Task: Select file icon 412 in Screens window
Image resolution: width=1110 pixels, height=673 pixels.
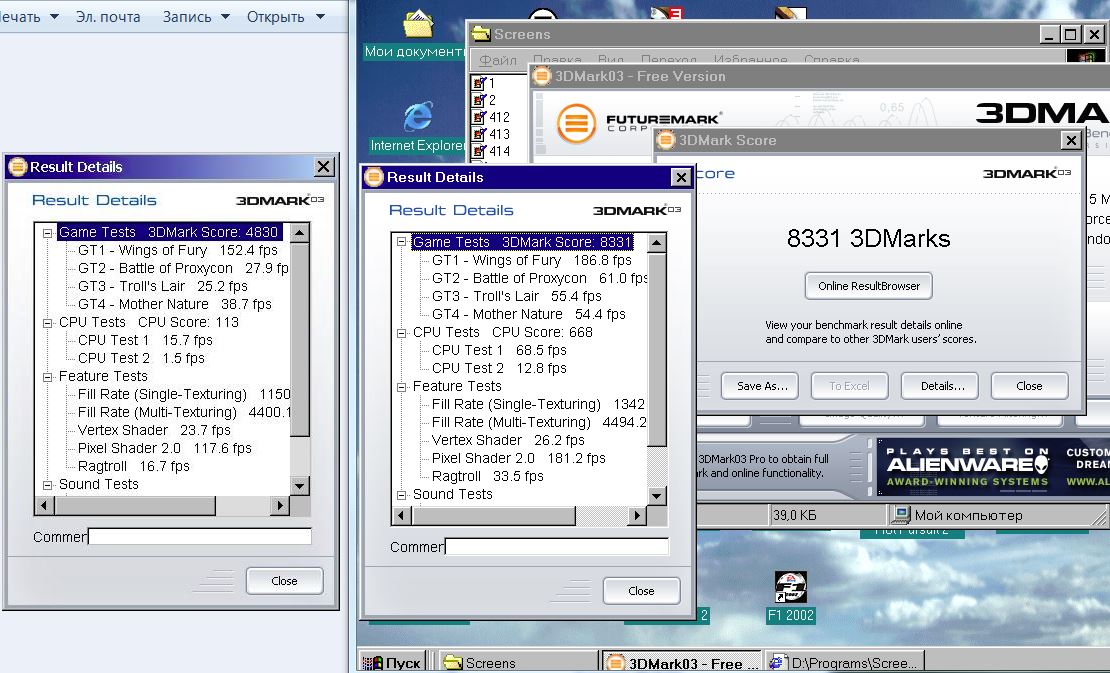Action: (480, 117)
